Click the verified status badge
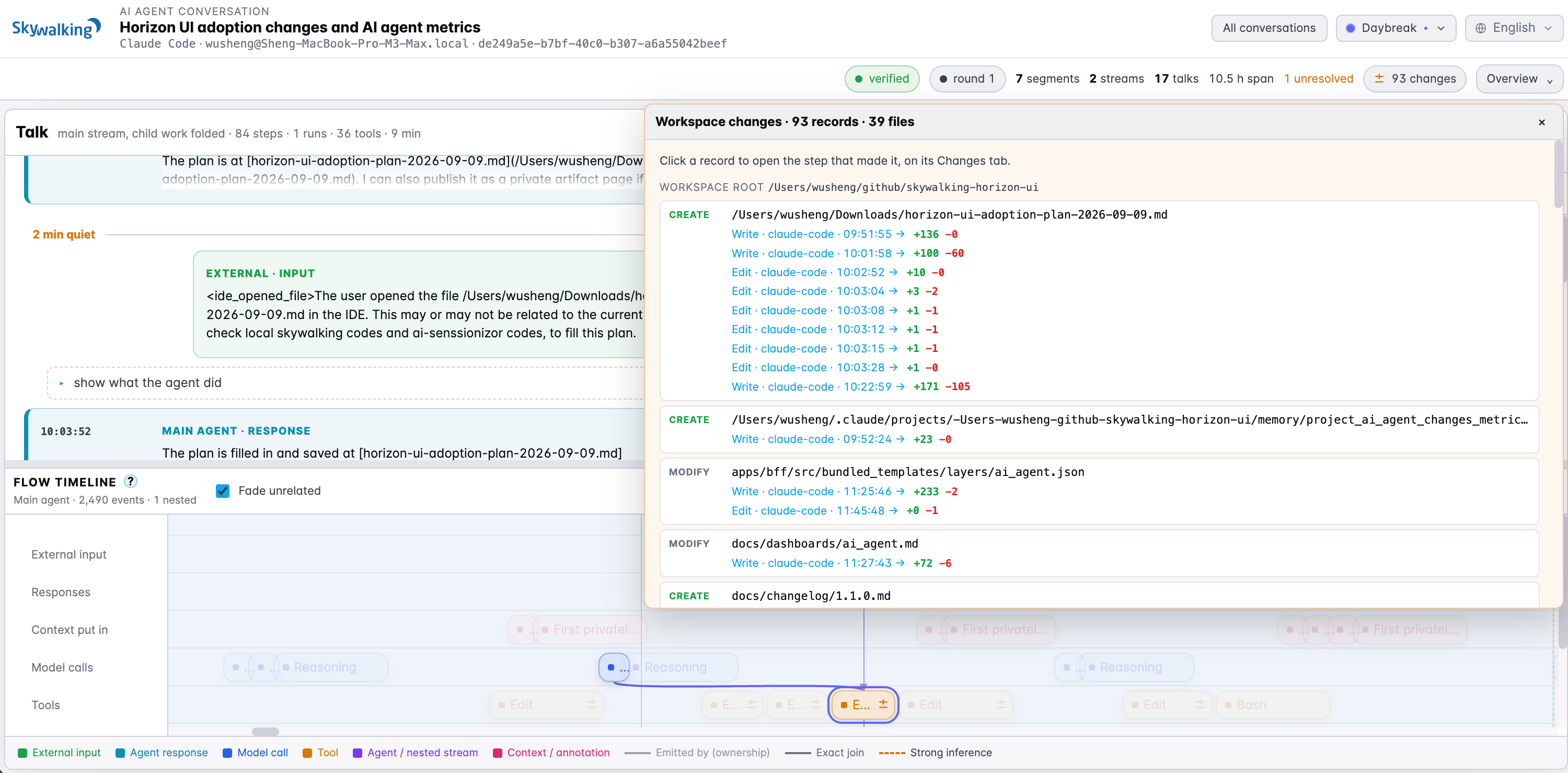 tap(881, 78)
